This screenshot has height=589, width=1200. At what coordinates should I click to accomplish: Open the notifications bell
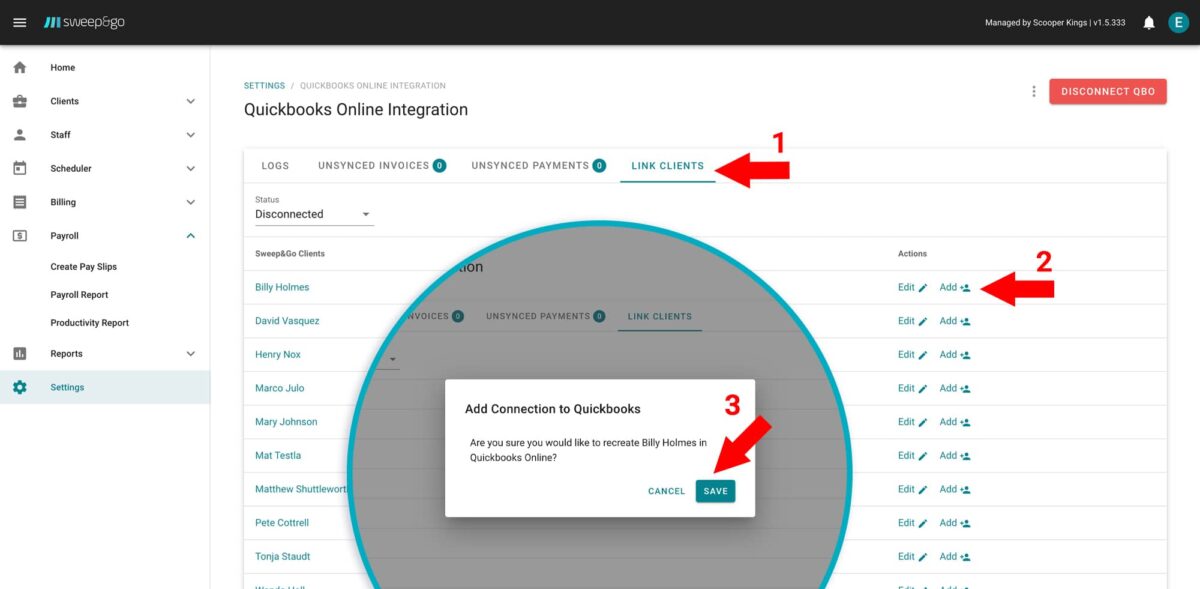point(1148,22)
